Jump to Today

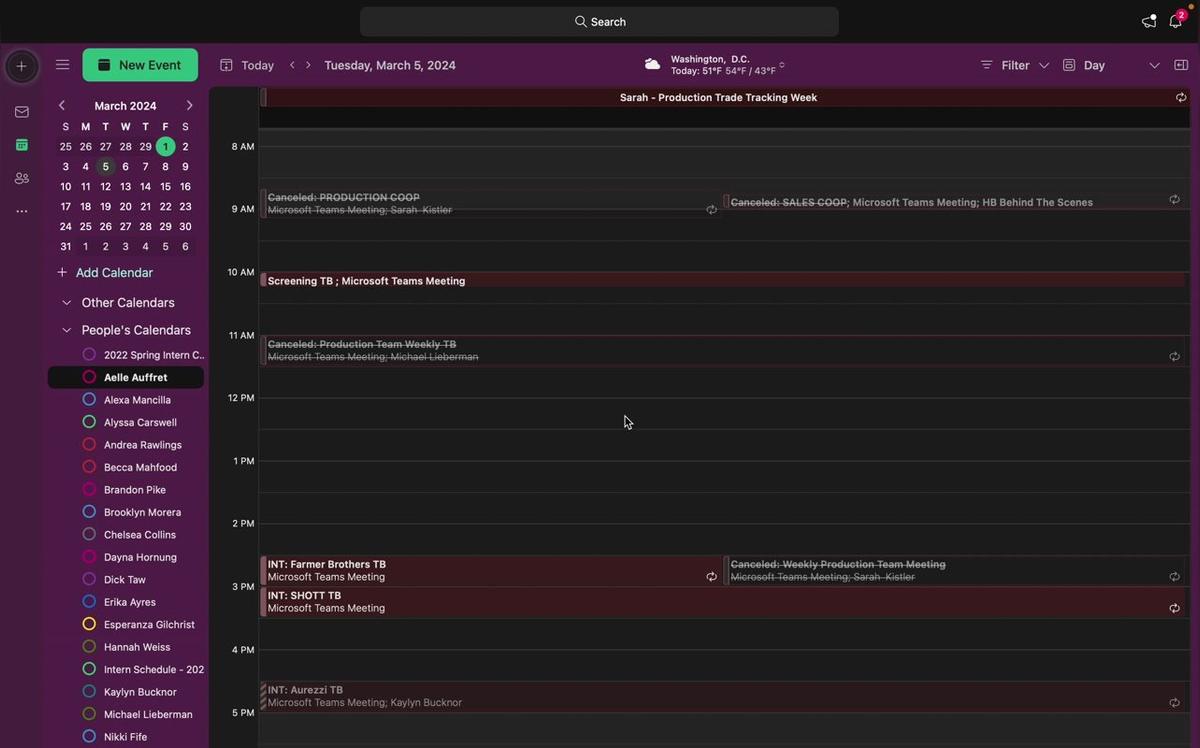coord(247,65)
